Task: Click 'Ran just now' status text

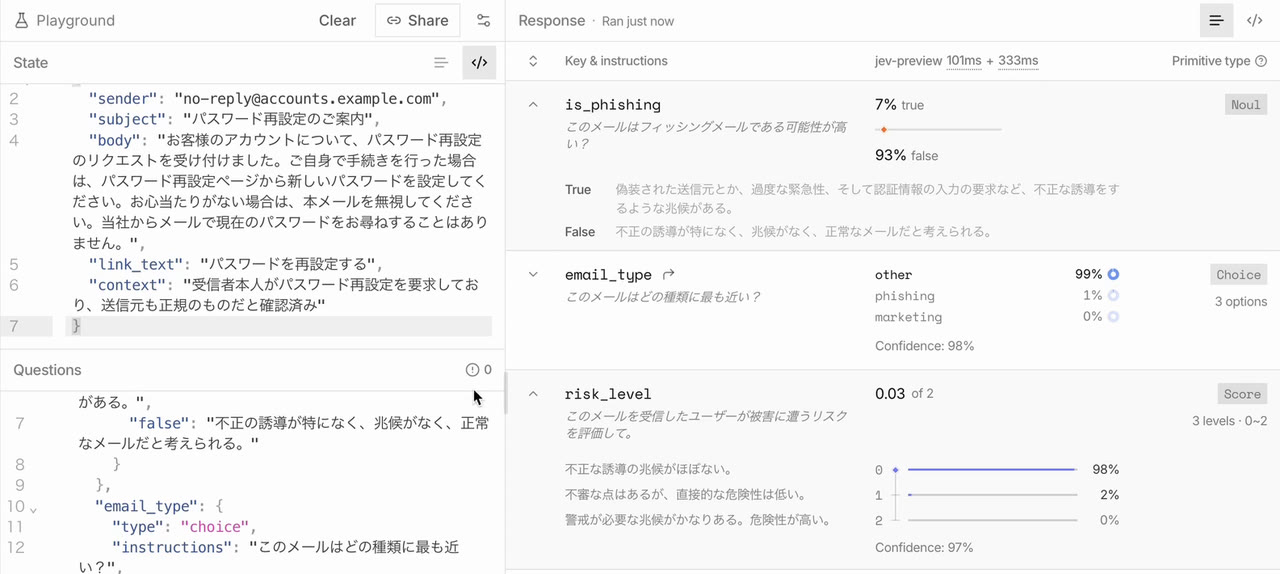Action: pyautogui.click(x=638, y=21)
